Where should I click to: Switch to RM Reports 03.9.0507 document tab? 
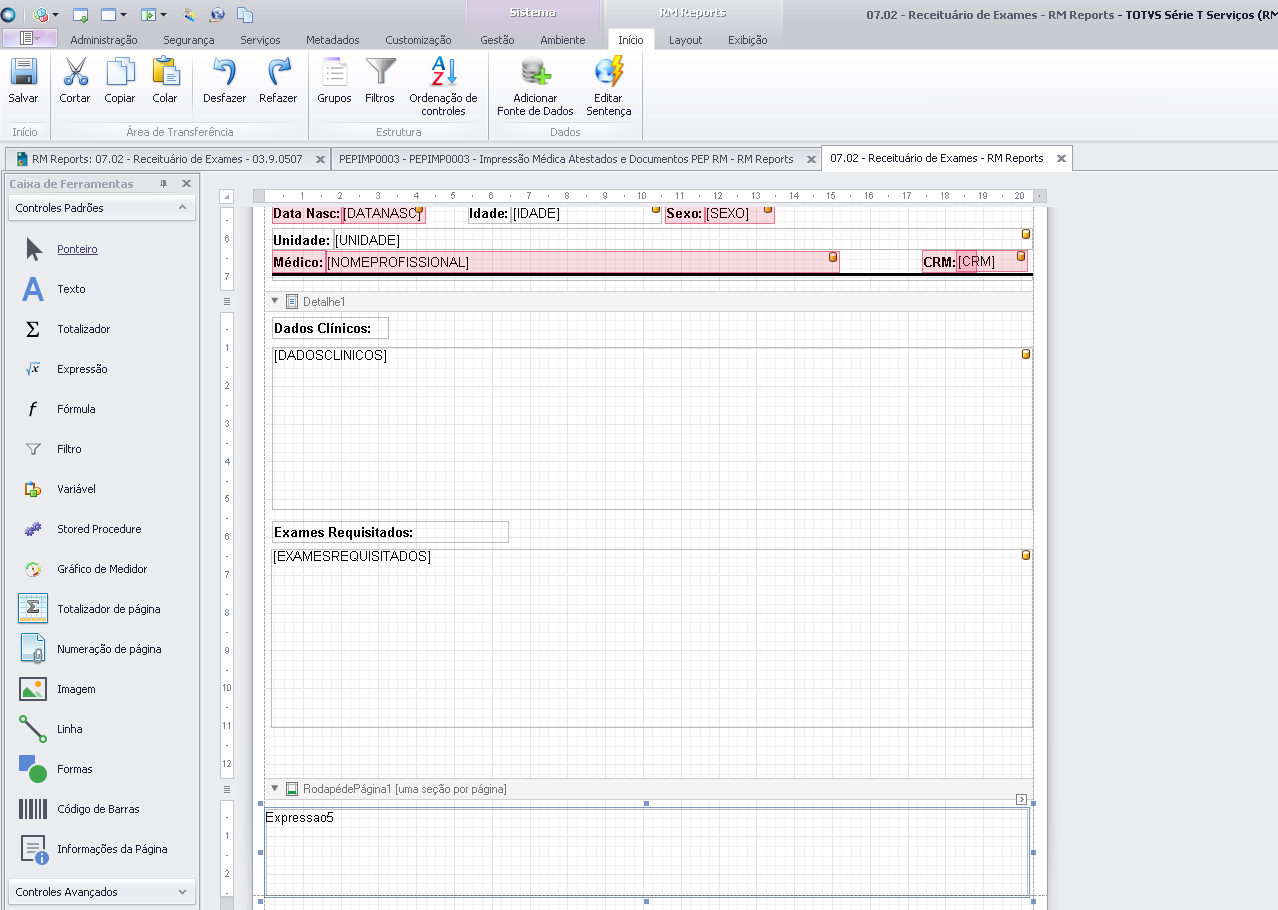pos(167,159)
